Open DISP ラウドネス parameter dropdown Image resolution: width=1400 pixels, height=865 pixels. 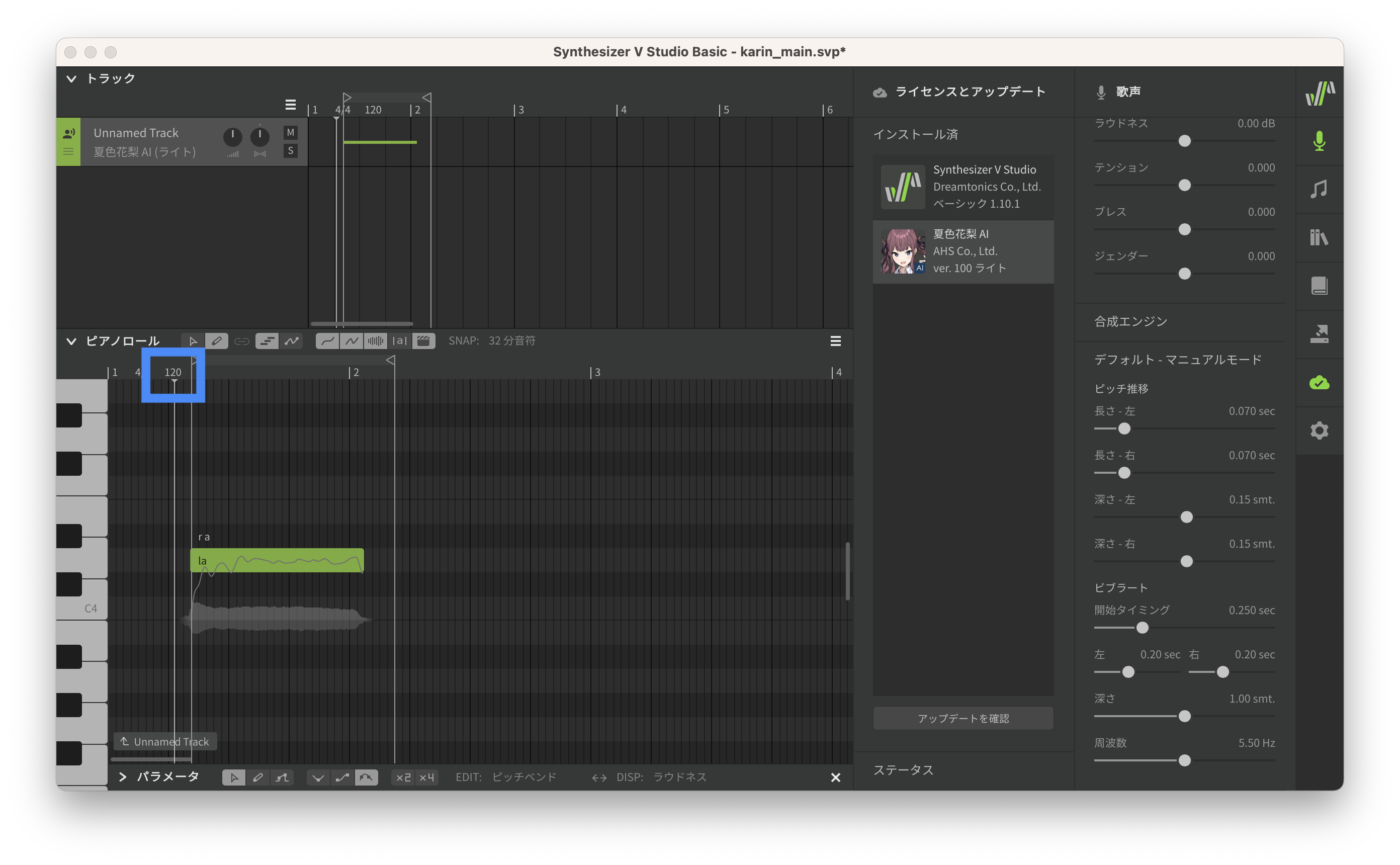tap(662, 777)
